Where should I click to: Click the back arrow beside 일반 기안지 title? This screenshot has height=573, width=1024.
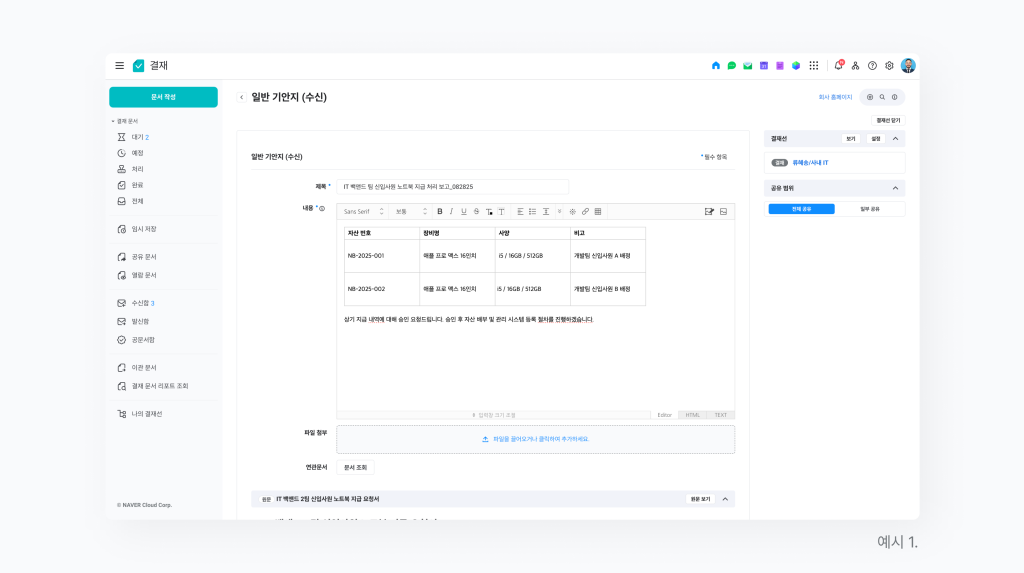pos(241,97)
